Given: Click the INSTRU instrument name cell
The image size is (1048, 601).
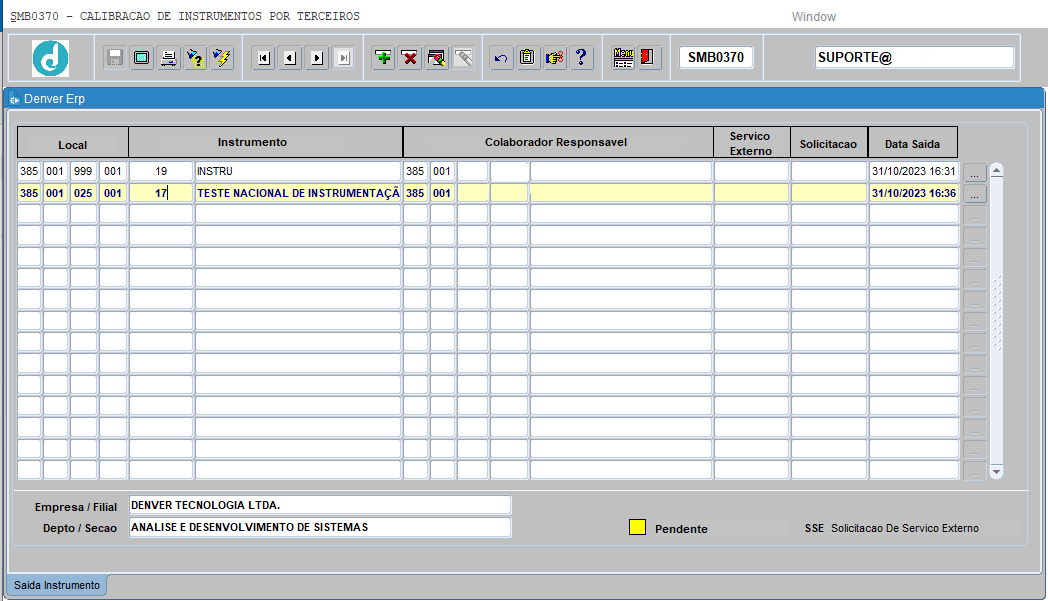Looking at the screenshot, I should (x=297, y=171).
